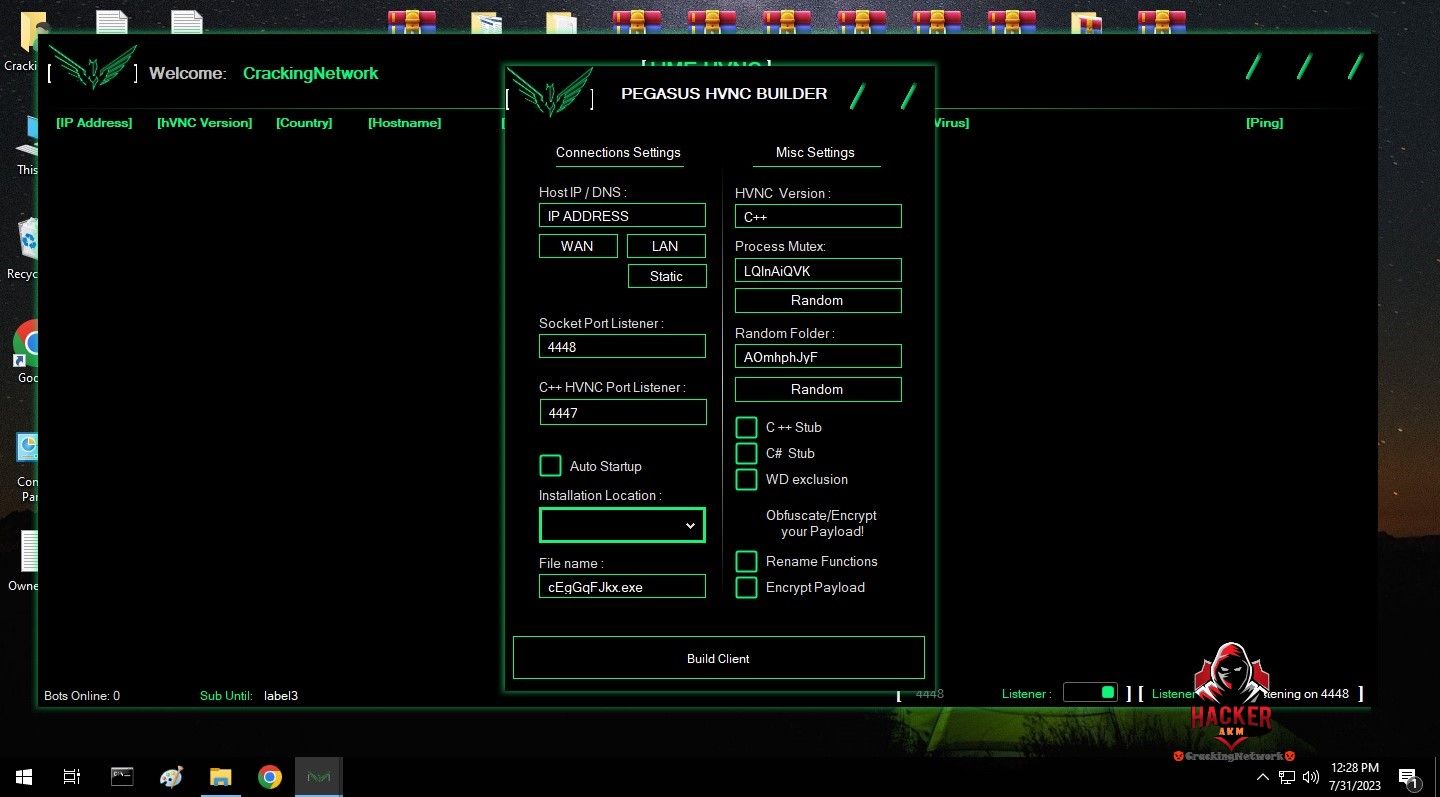Viewport: 1440px width, 797px height.
Task: Open Command Prompt from the taskbar
Action: pos(122,777)
